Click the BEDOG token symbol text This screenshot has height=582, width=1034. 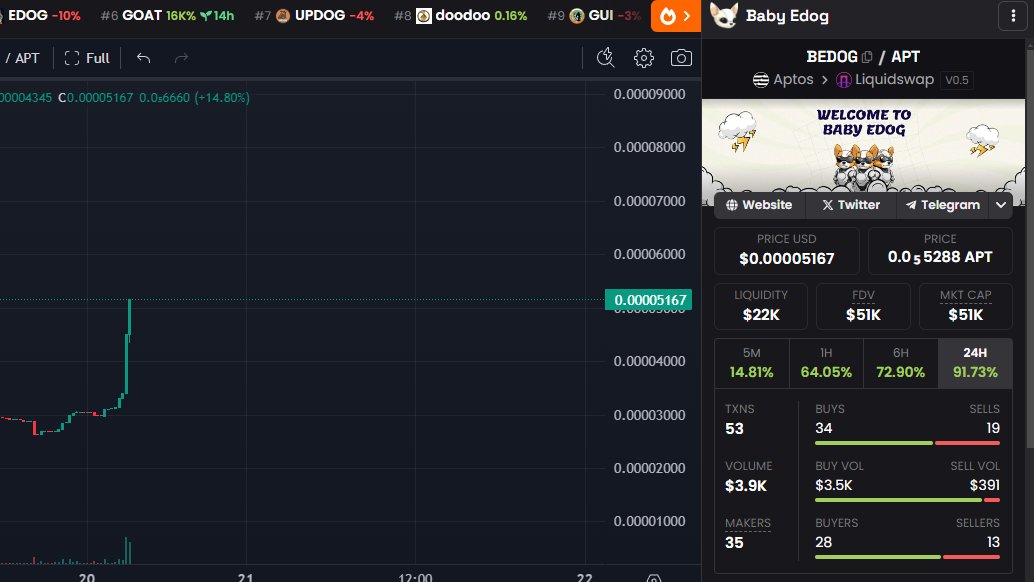tap(832, 57)
